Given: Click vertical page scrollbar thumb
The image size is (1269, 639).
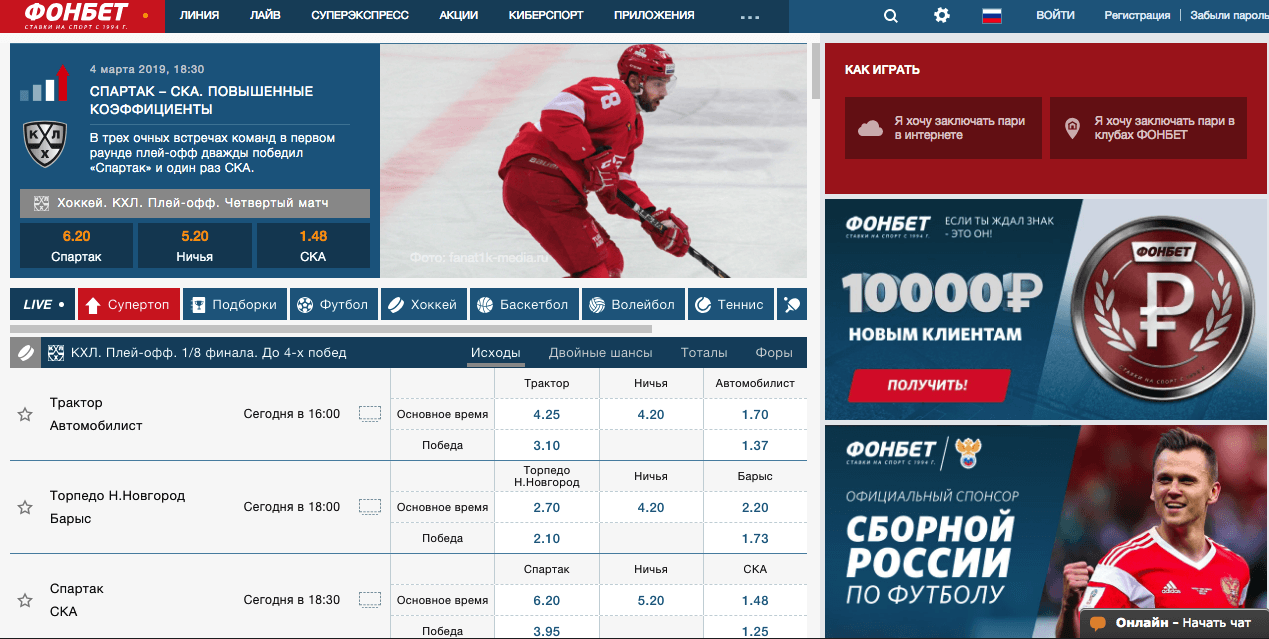Looking at the screenshot, I should (816, 71).
